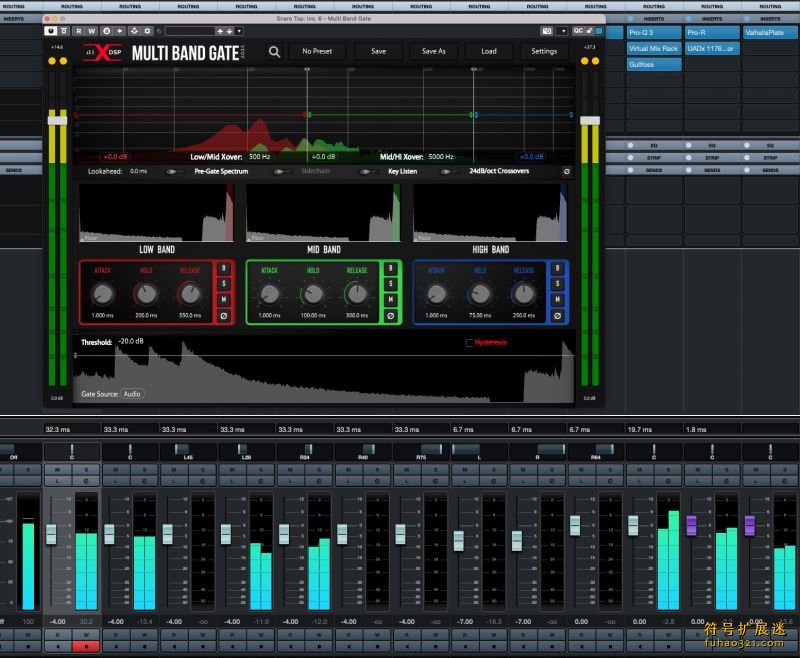Mute the Mid Band with M

coord(390,299)
